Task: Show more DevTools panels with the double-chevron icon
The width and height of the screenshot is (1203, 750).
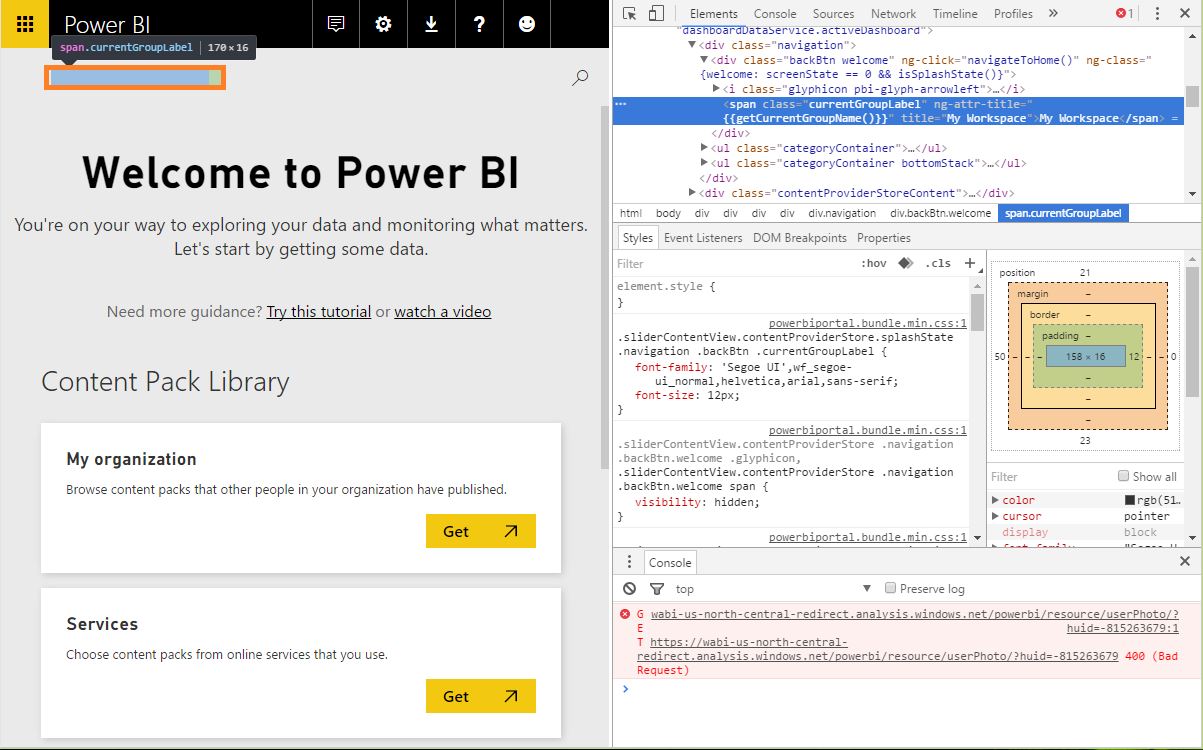Action: [x=1053, y=13]
